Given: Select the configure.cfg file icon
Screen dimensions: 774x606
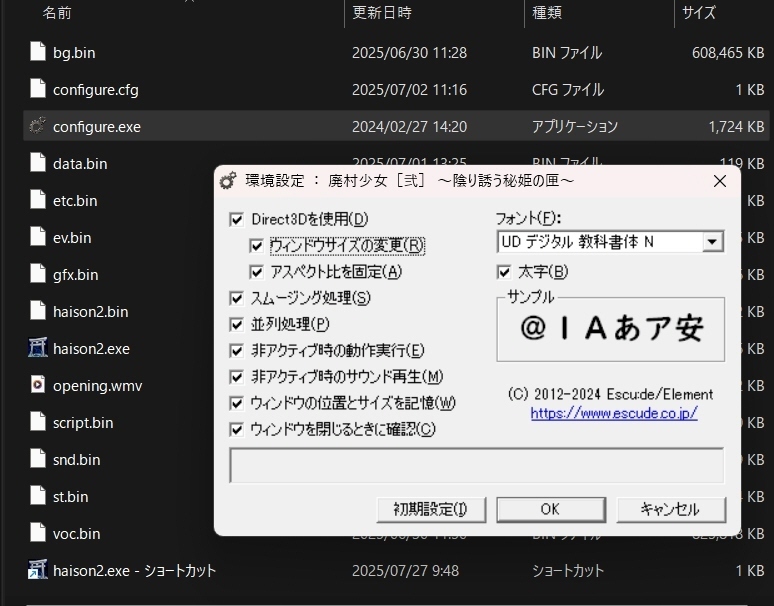Looking at the screenshot, I should pos(38,89).
